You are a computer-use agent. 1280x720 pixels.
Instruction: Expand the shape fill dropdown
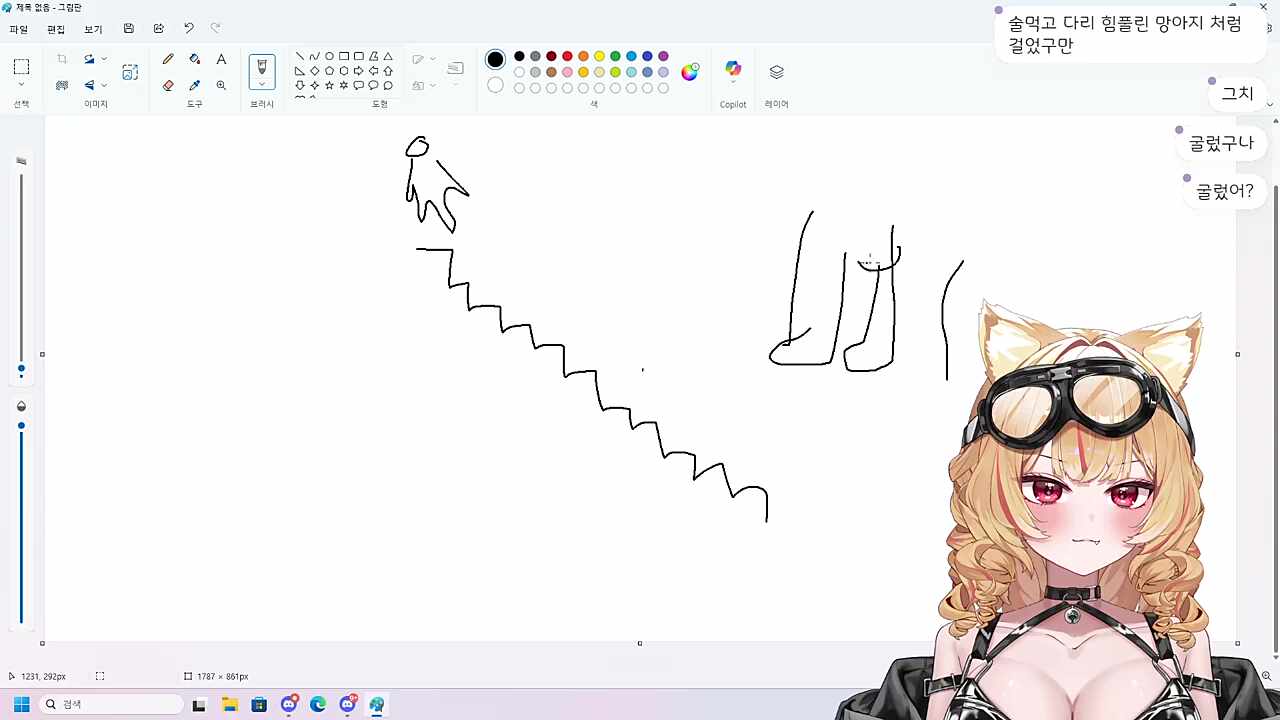pyautogui.click(x=432, y=85)
